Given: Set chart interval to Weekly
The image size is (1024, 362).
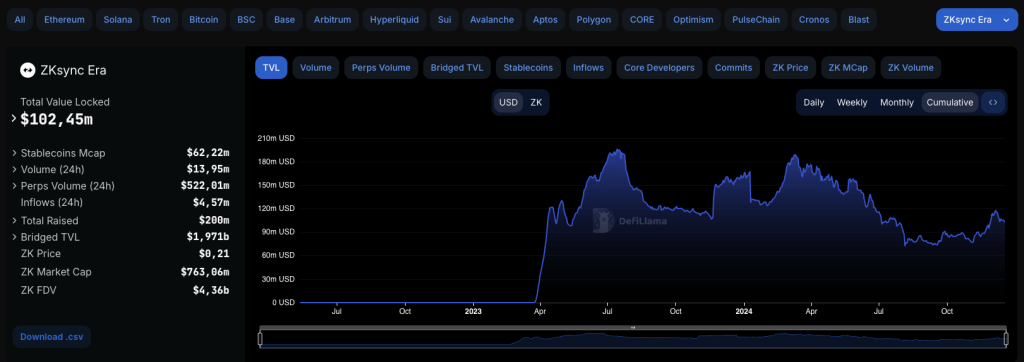Looking at the screenshot, I should (852, 103).
